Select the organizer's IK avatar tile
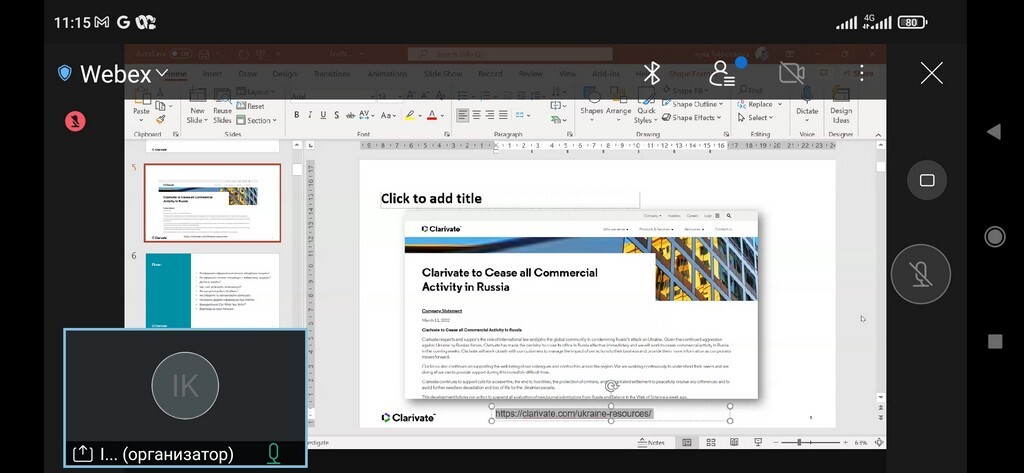 185,386
